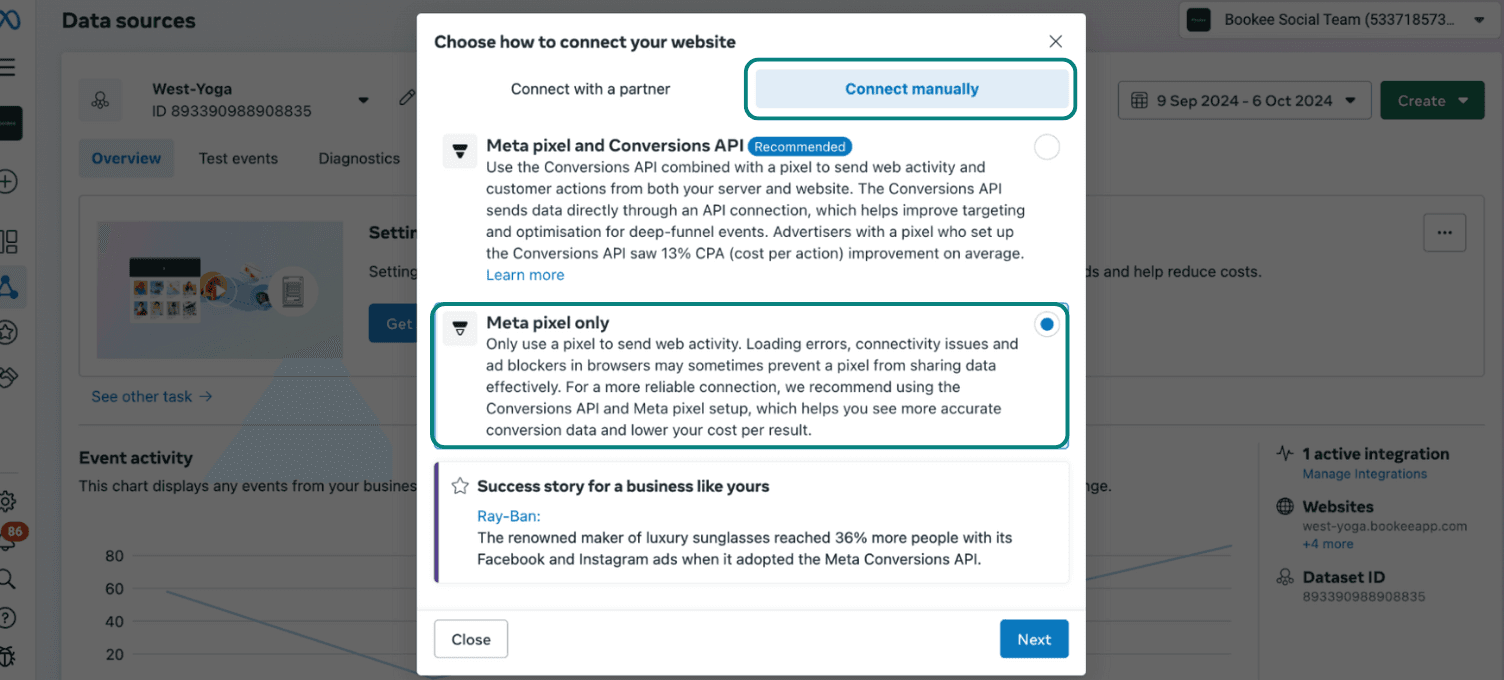This screenshot has width=1504, height=680.
Task: Click the Manage Integrations link
Action: [x=1364, y=474]
